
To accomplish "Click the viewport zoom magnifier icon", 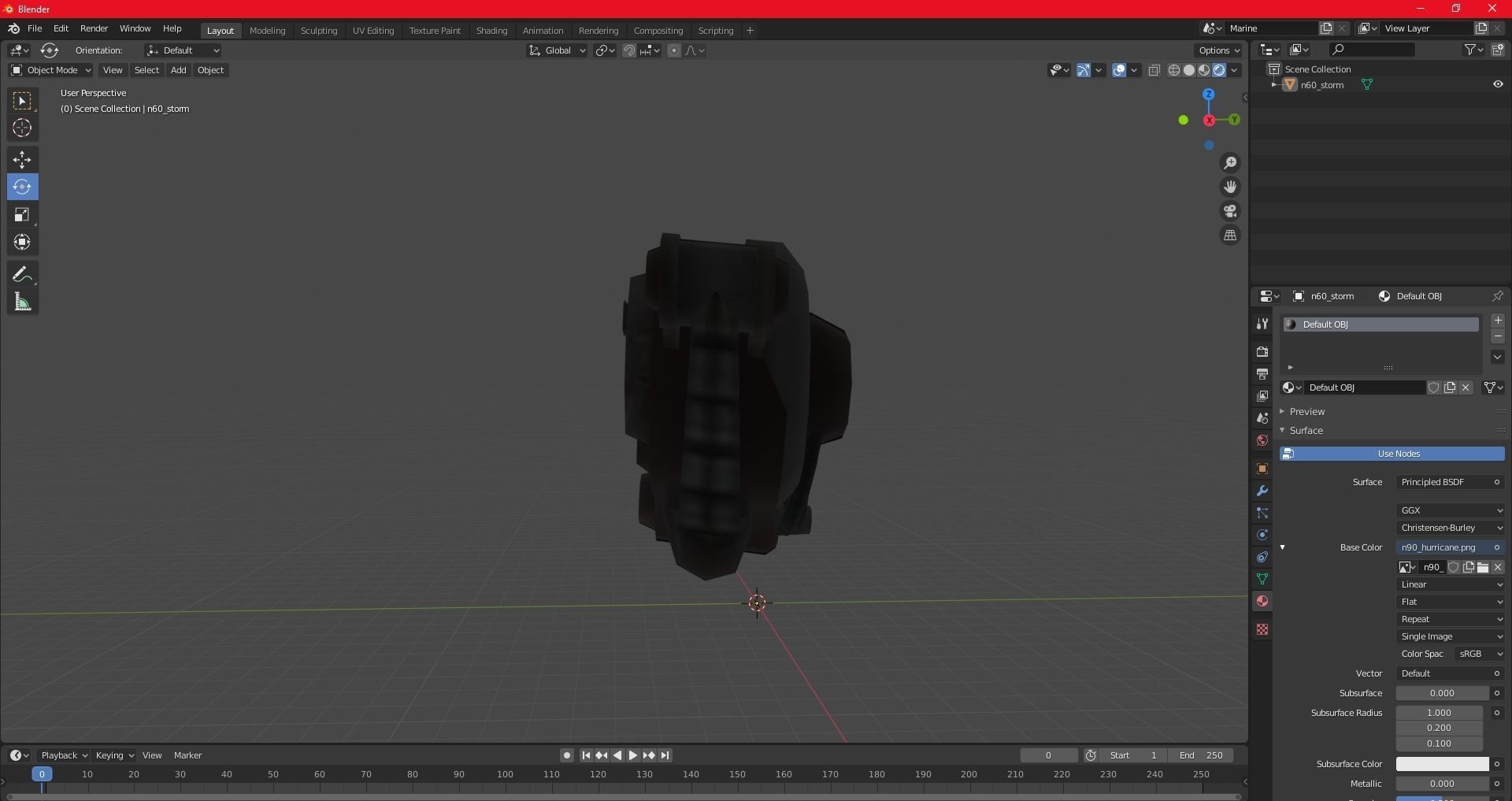I will [1230, 163].
